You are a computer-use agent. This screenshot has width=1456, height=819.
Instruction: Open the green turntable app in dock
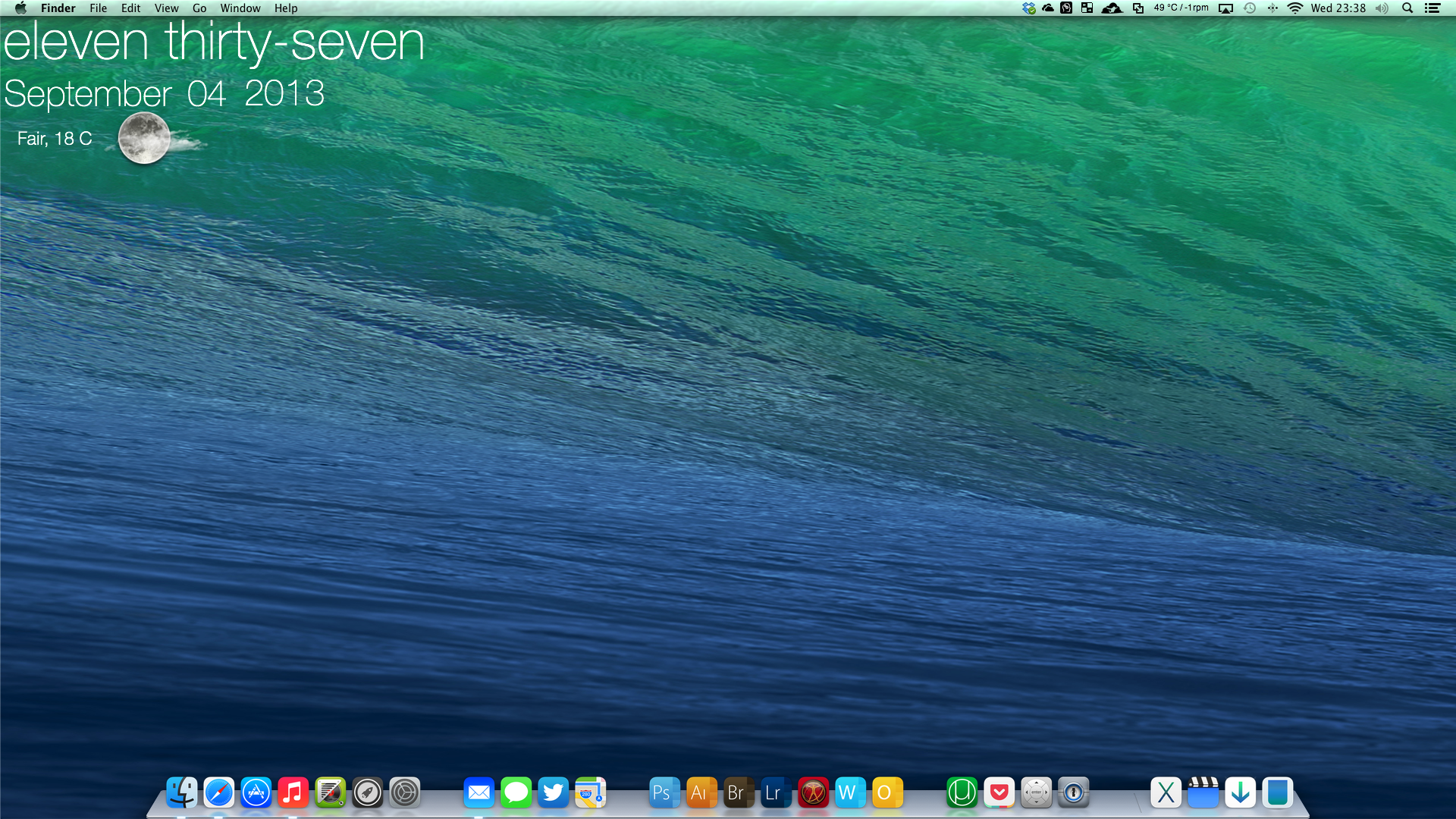(331, 792)
